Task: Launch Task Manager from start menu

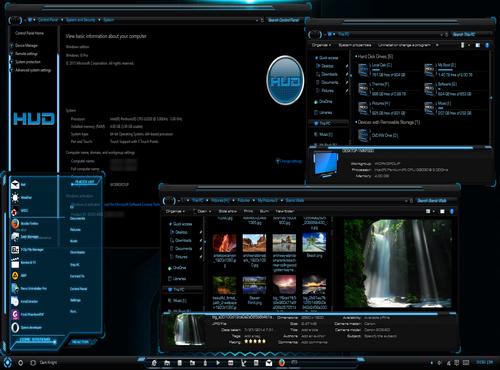Action: [25, 237]
